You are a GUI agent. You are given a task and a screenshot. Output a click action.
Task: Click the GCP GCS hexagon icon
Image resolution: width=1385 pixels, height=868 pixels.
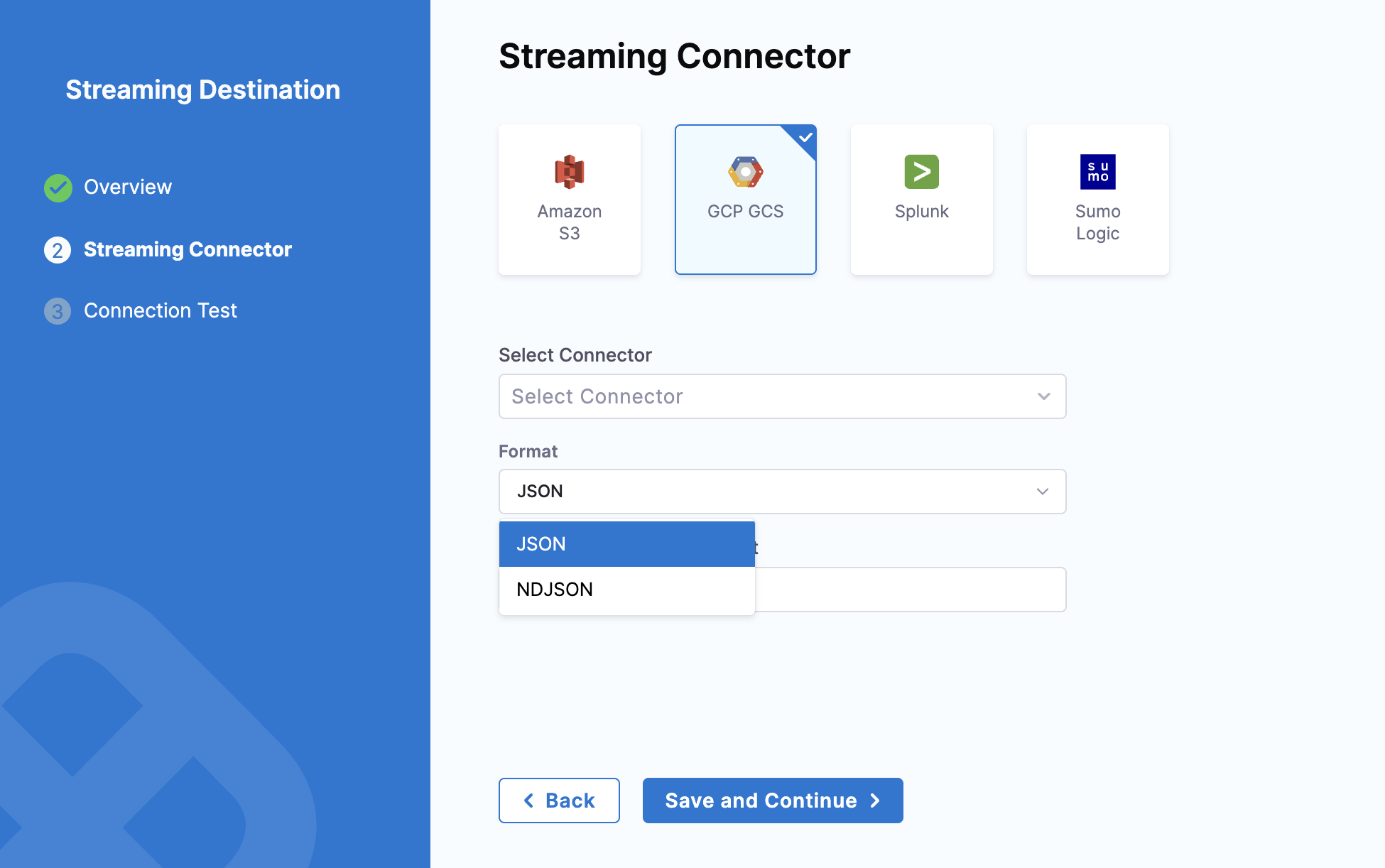[x=745, y=172]
